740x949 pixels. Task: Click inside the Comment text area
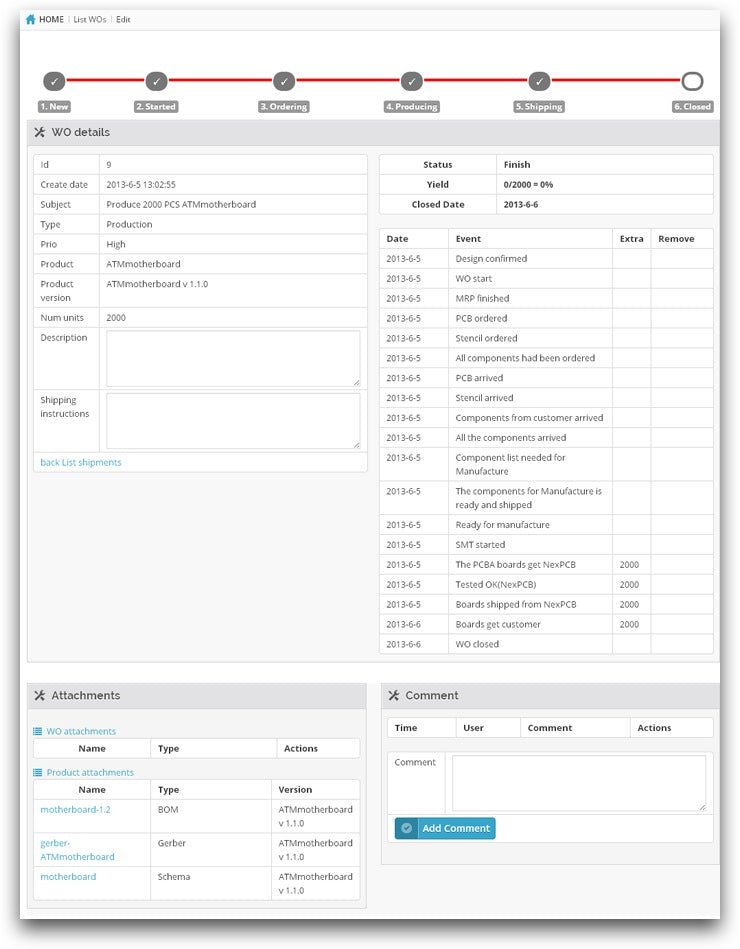(x=579, y=783)
